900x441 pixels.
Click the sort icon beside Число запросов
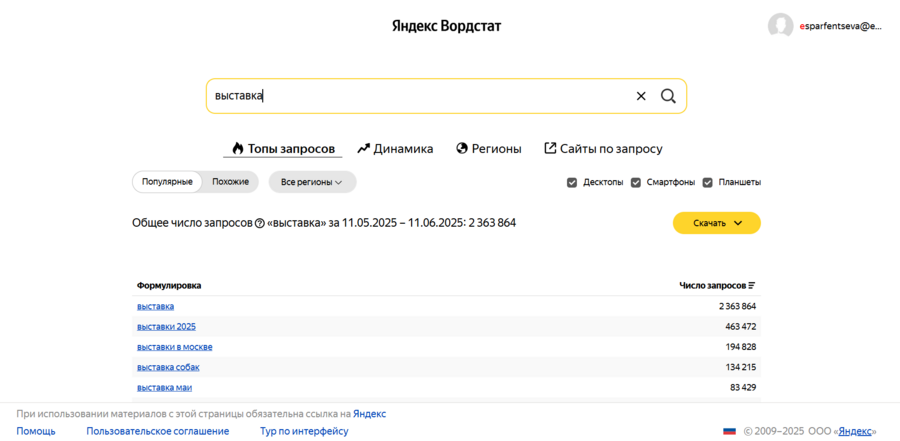tap(752, 286)
